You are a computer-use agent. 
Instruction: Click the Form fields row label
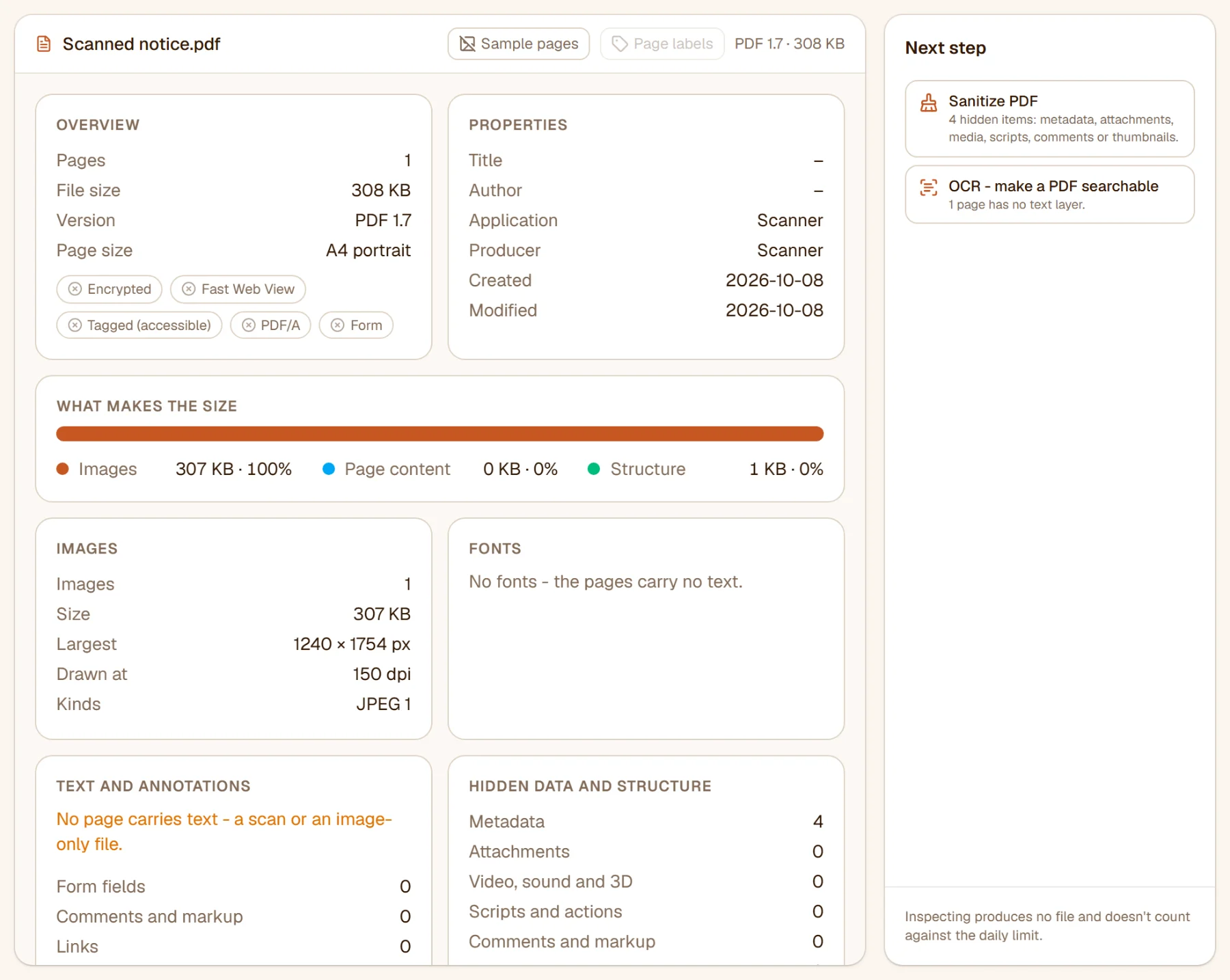click(x=101, y=886)
